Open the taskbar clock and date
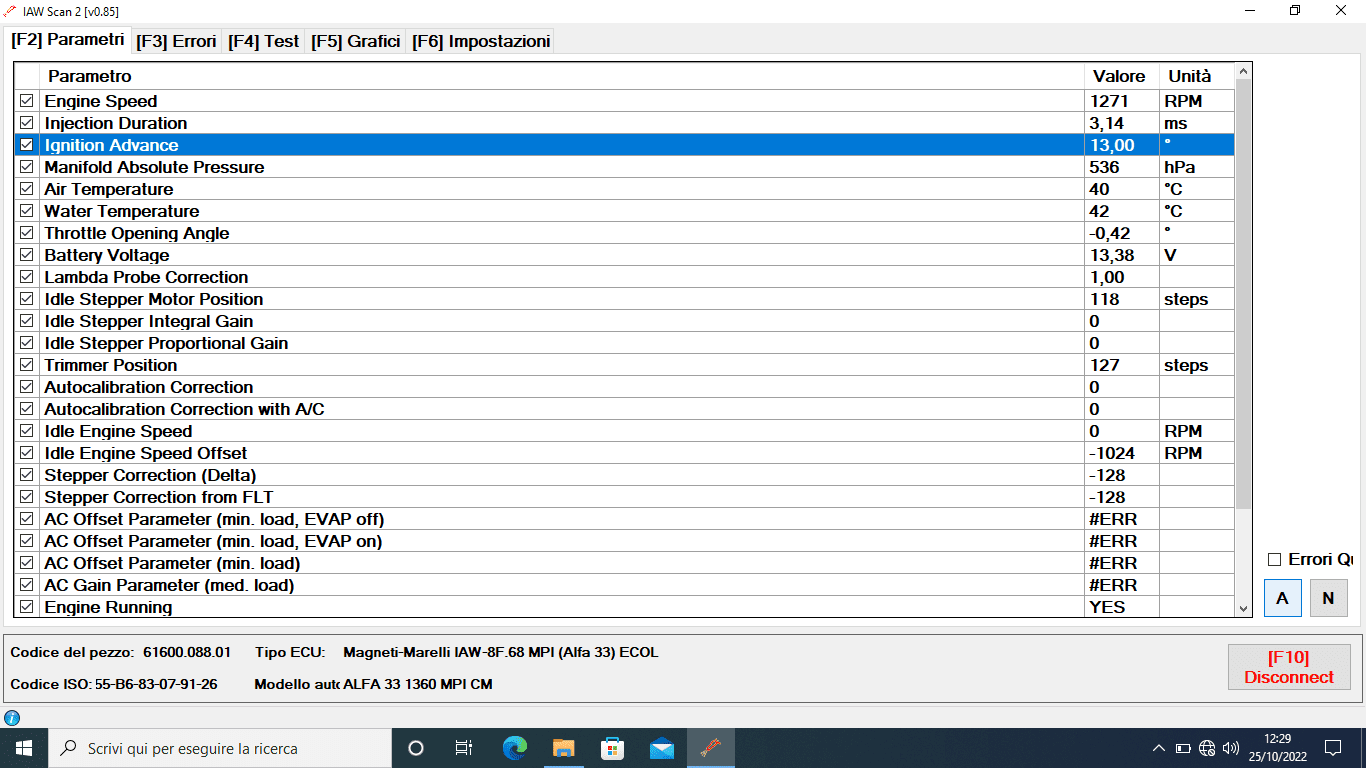Image resolution: width=1366 pixels, height=768 pixels. [x=1276, y=748]
